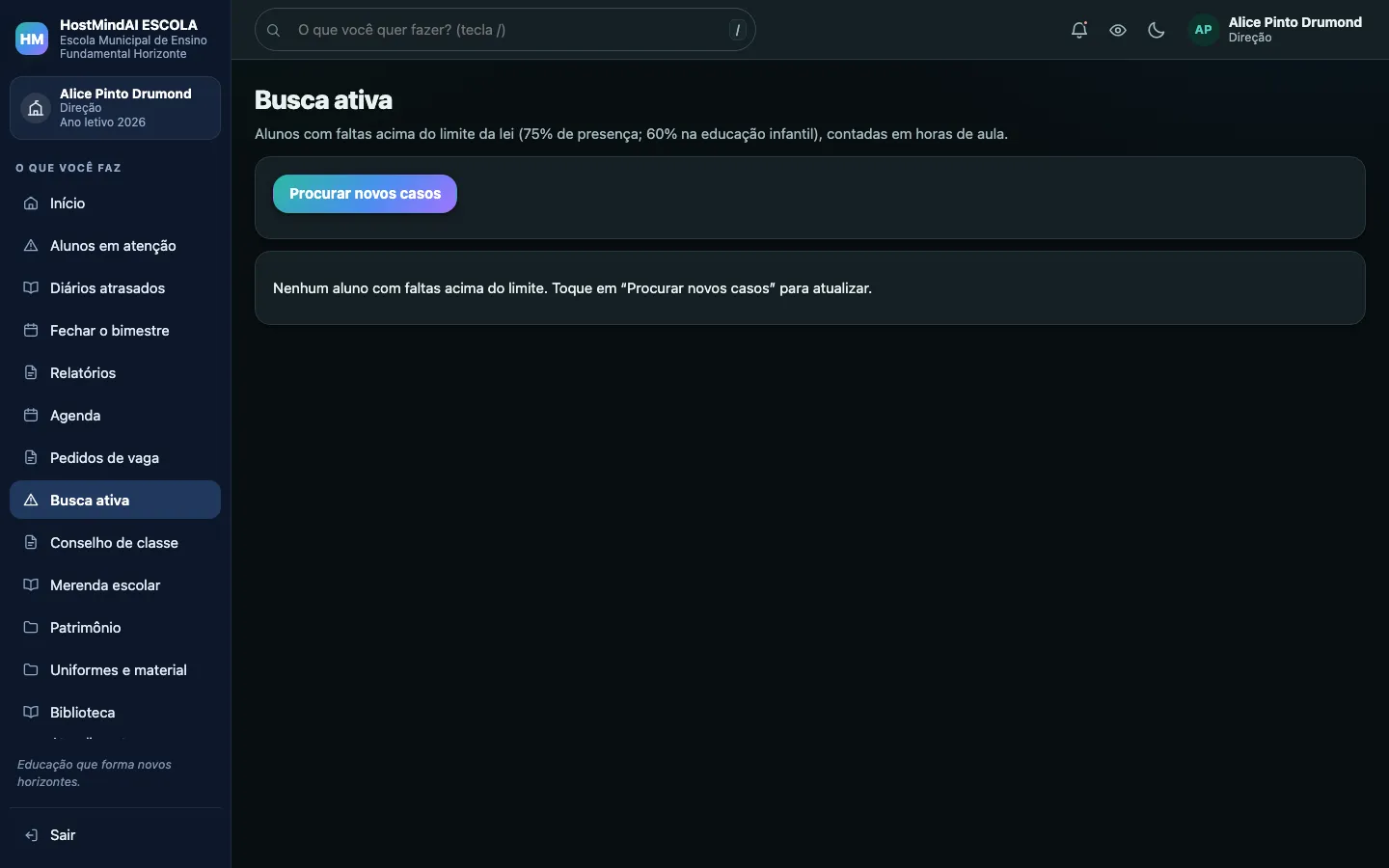Click the AP user avatar
The image size is (1389, 868).
pos(1203,30)
